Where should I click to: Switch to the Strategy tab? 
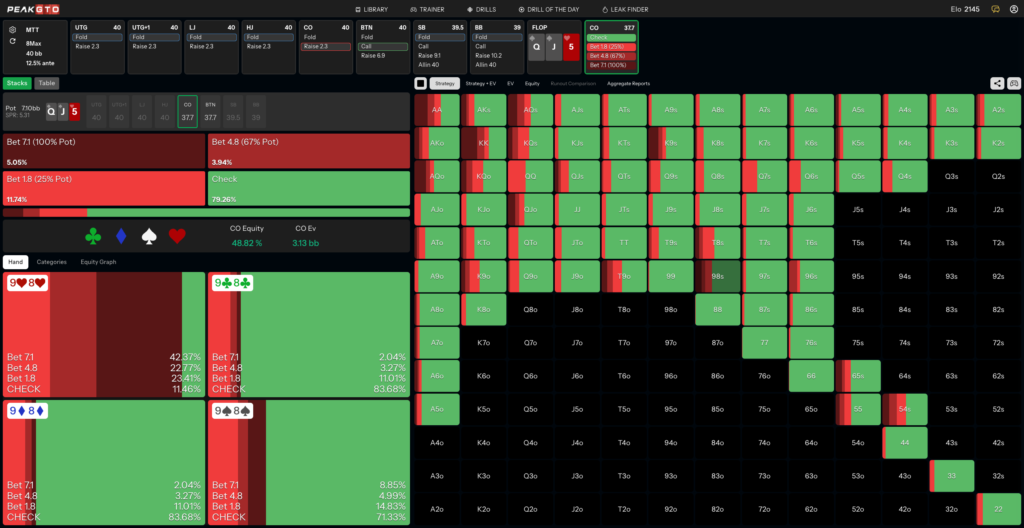(445, 83)
